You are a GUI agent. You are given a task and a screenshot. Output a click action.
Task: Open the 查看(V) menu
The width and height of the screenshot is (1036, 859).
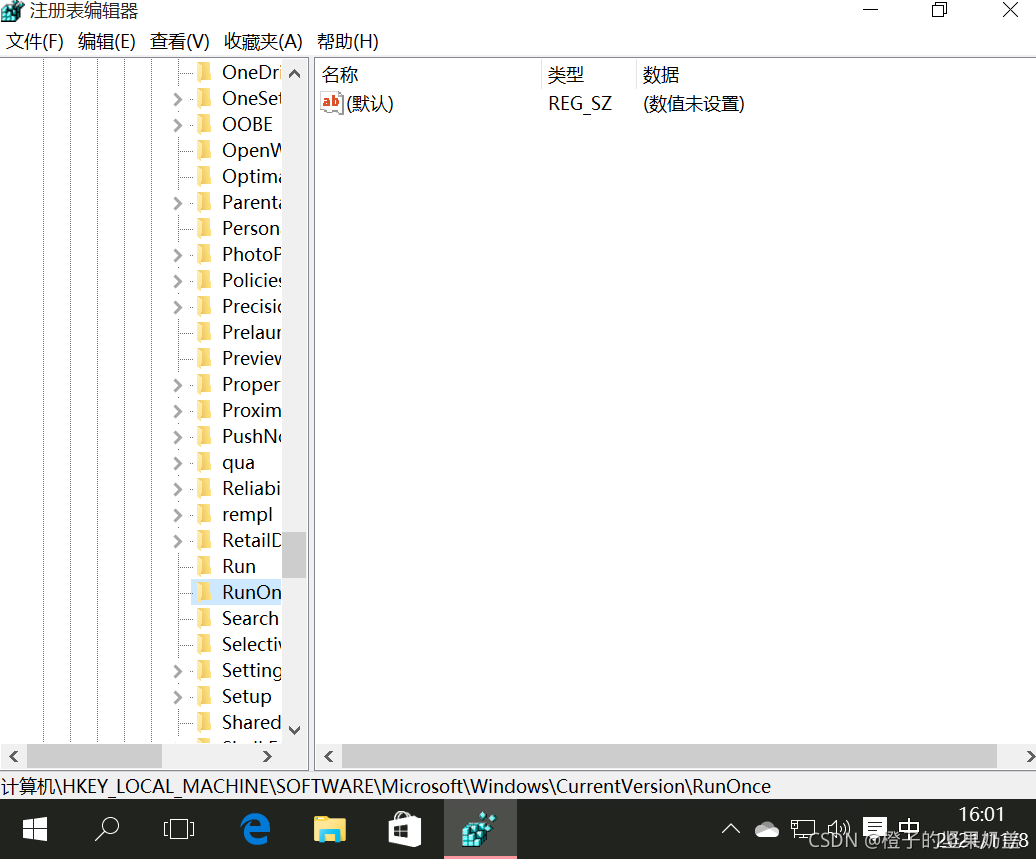[179, 41]
